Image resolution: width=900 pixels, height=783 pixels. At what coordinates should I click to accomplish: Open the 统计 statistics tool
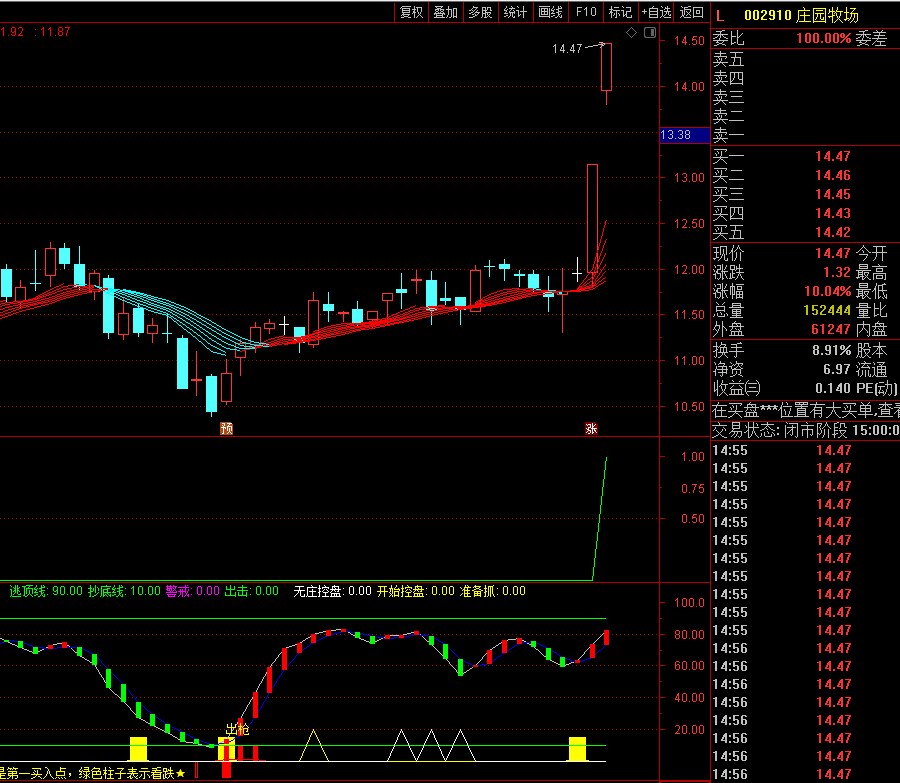515,12
